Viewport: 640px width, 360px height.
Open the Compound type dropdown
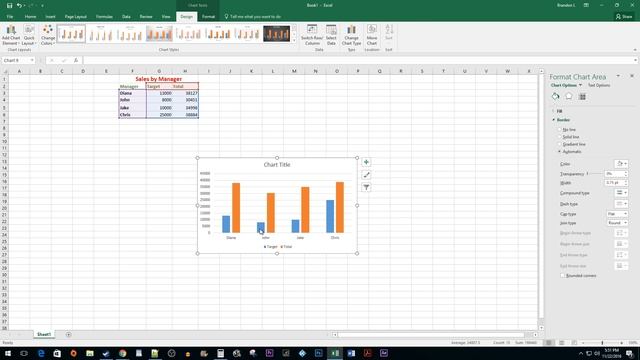621,193
